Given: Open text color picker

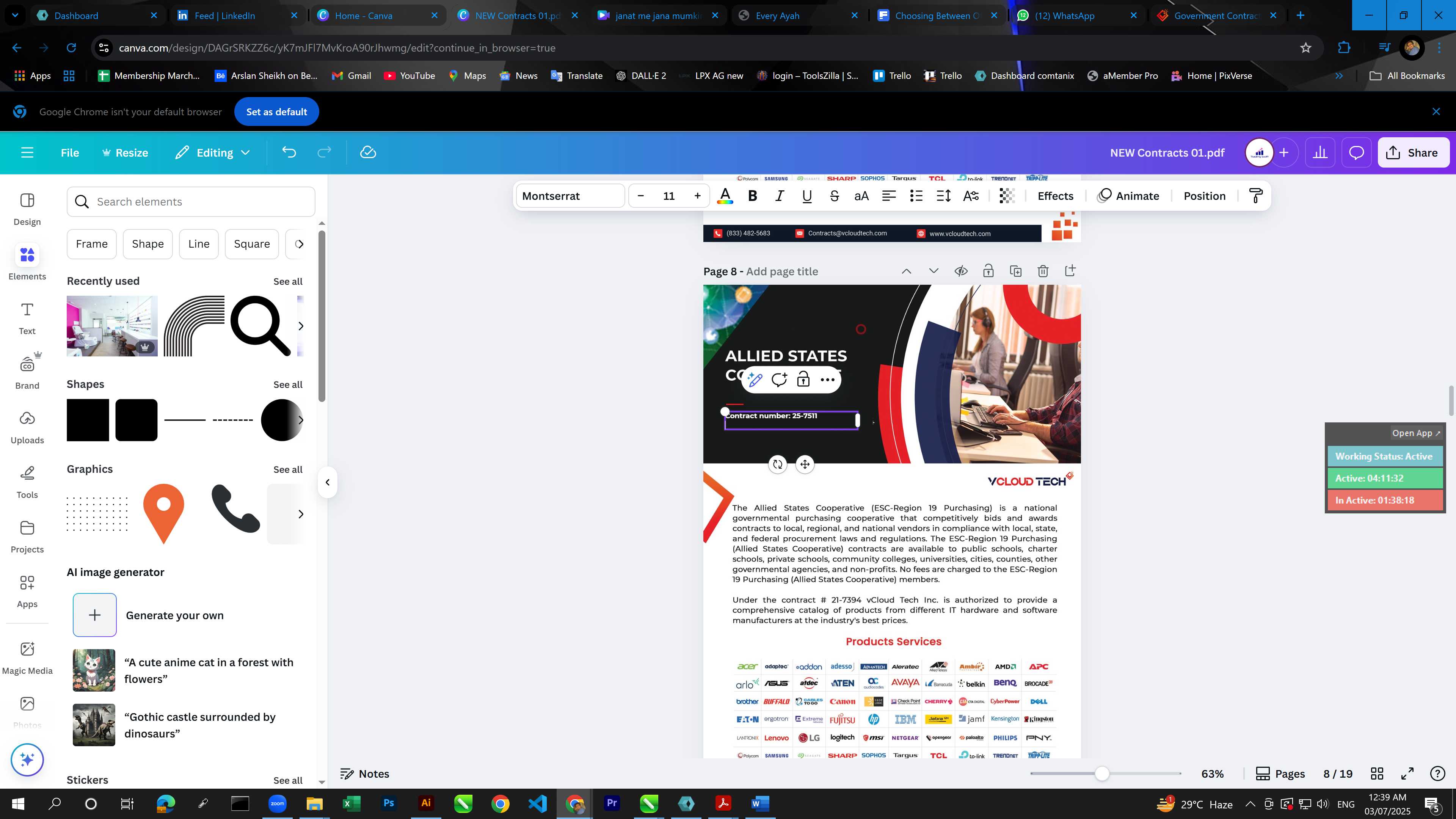Looking at the screenshot, I should coord(725,196).
